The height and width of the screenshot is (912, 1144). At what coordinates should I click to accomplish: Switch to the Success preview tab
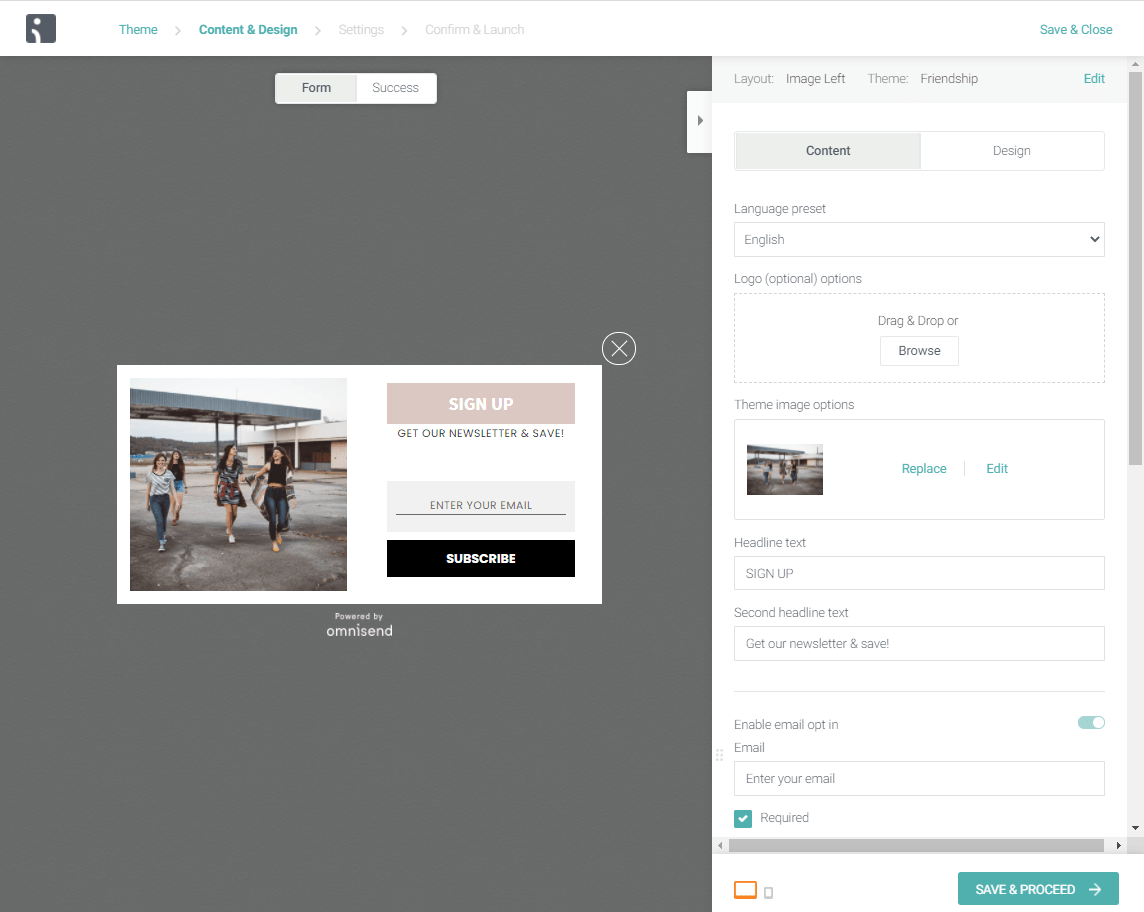point(395,88)
